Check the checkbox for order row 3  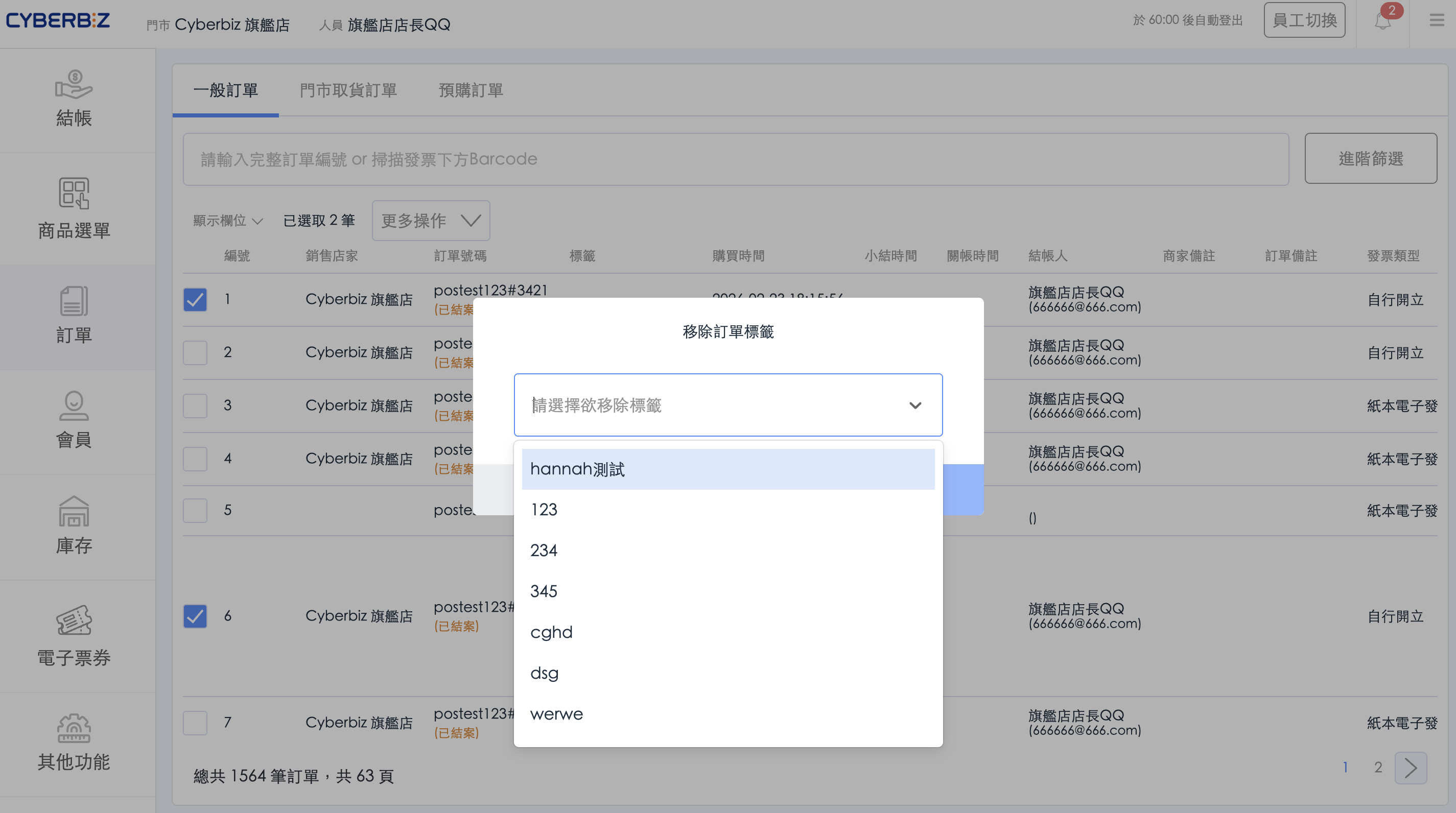(195, 405)
